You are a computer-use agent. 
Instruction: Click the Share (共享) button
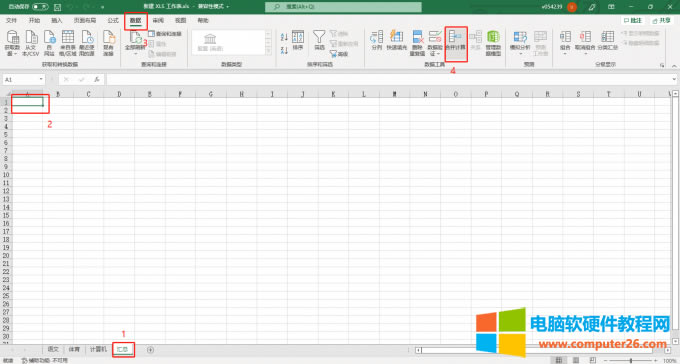coord(661,20)
